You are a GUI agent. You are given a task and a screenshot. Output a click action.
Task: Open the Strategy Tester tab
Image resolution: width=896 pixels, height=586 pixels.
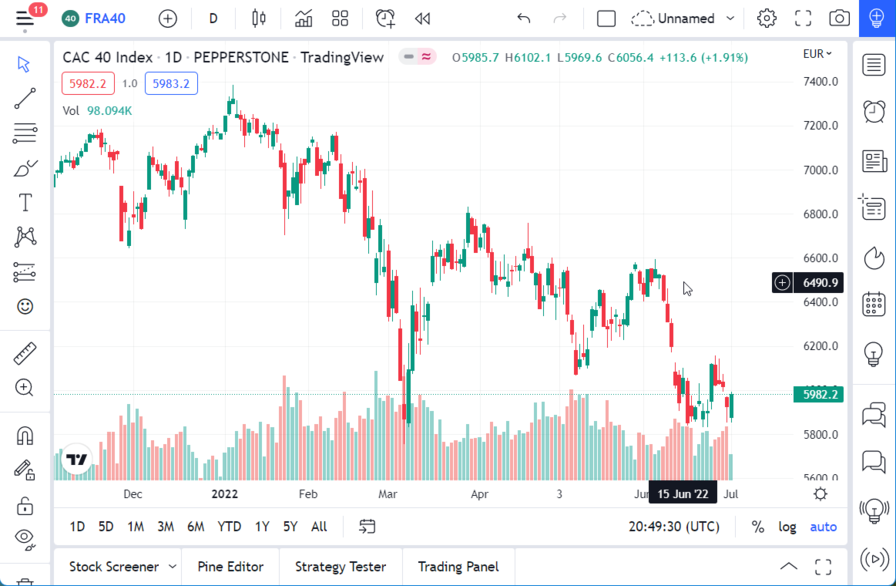[x=340, y=566]
